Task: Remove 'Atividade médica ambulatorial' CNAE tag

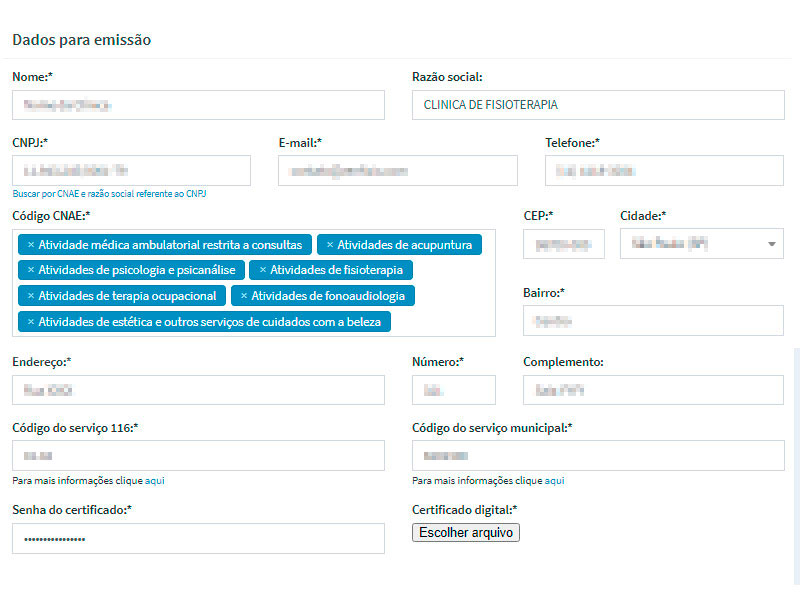Action: [x=30, y=245]
